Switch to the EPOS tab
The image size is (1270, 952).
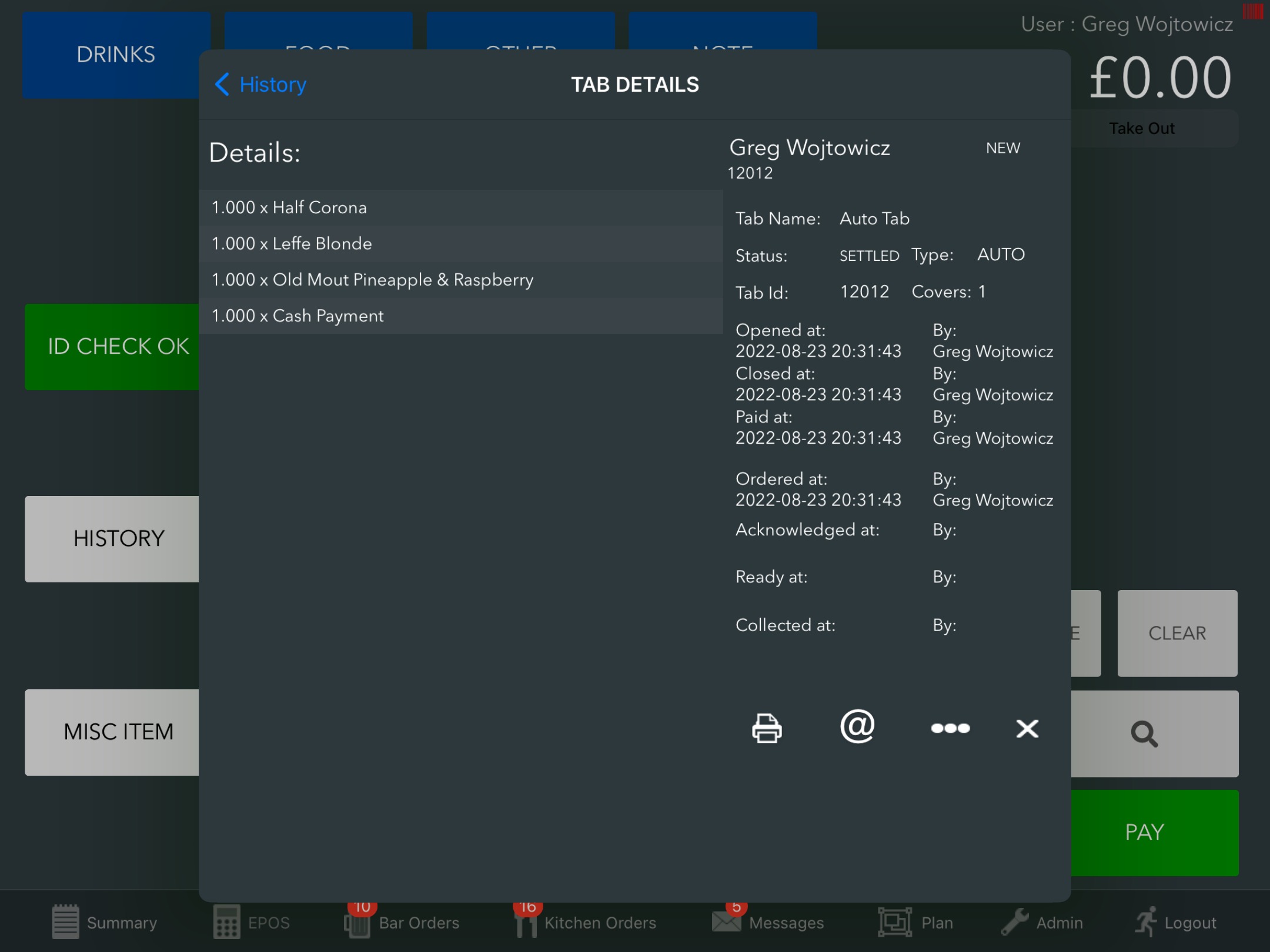click(x=252, y=922)
